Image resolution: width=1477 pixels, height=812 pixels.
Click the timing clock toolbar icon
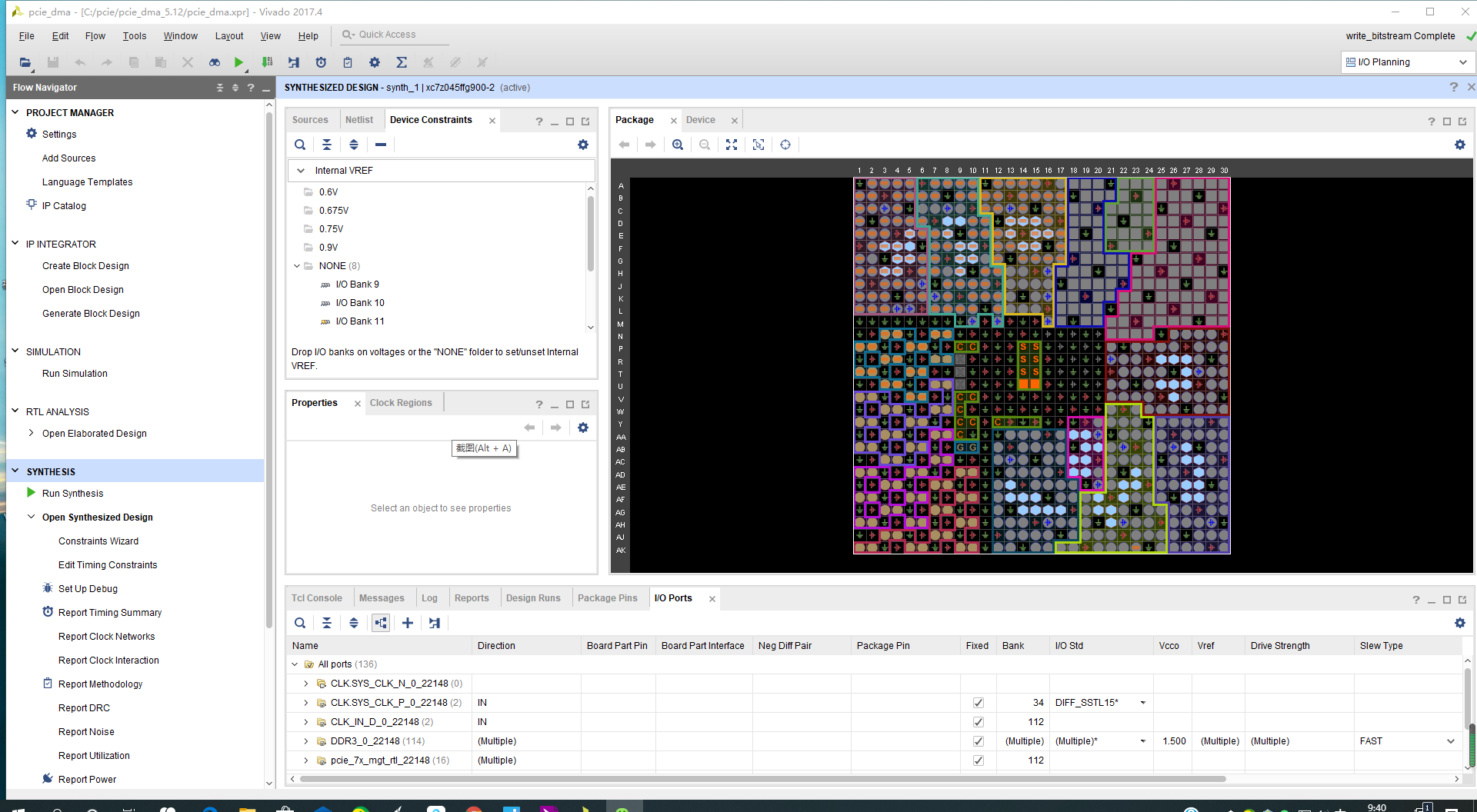point(321,62)
